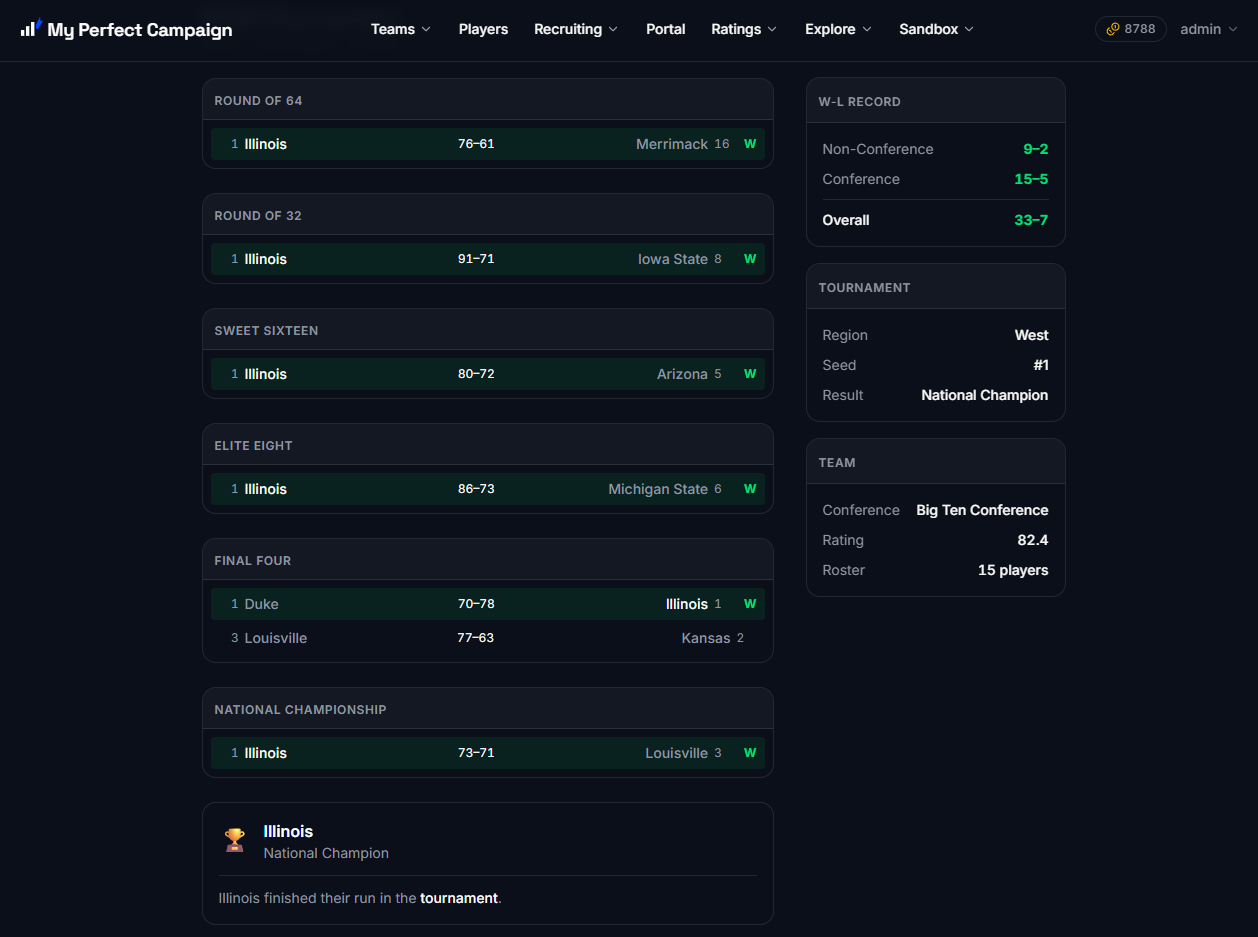Click the #1 seed value

pyautogui.click(x=1041, y=365)
